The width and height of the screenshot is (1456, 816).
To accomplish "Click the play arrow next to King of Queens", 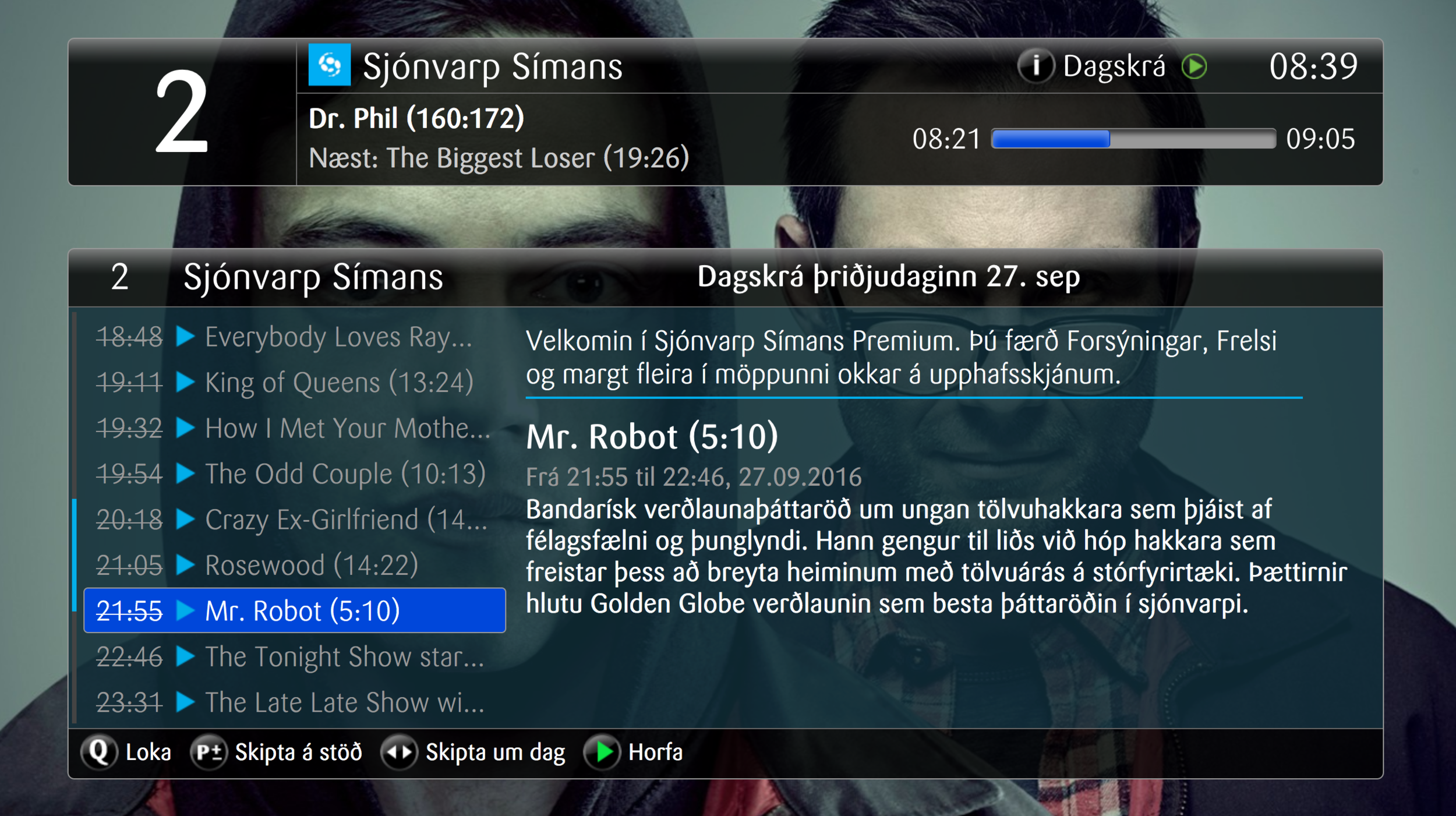I will (x=185, y=381).
